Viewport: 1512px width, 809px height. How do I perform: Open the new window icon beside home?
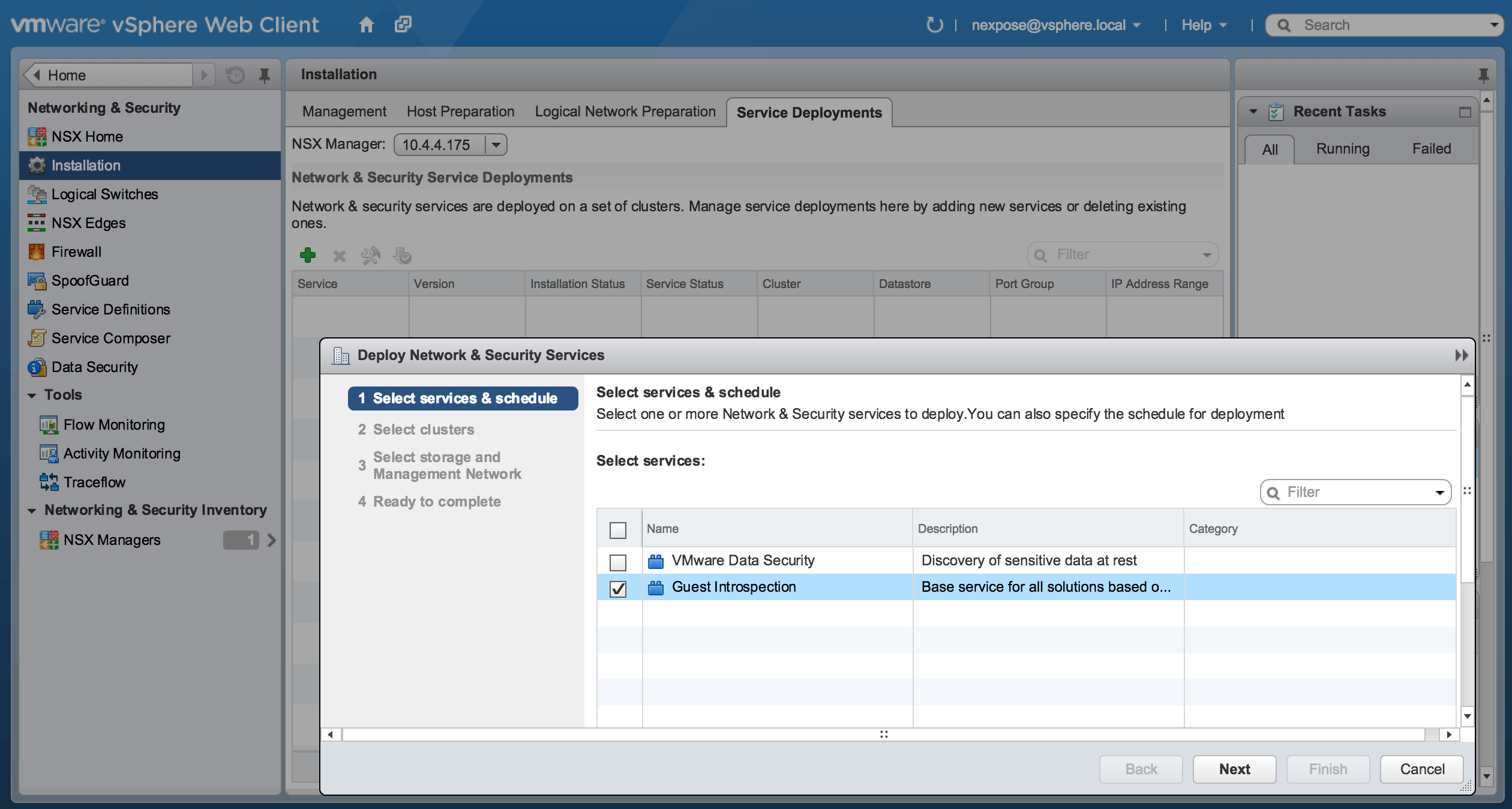tap(403, 25)
